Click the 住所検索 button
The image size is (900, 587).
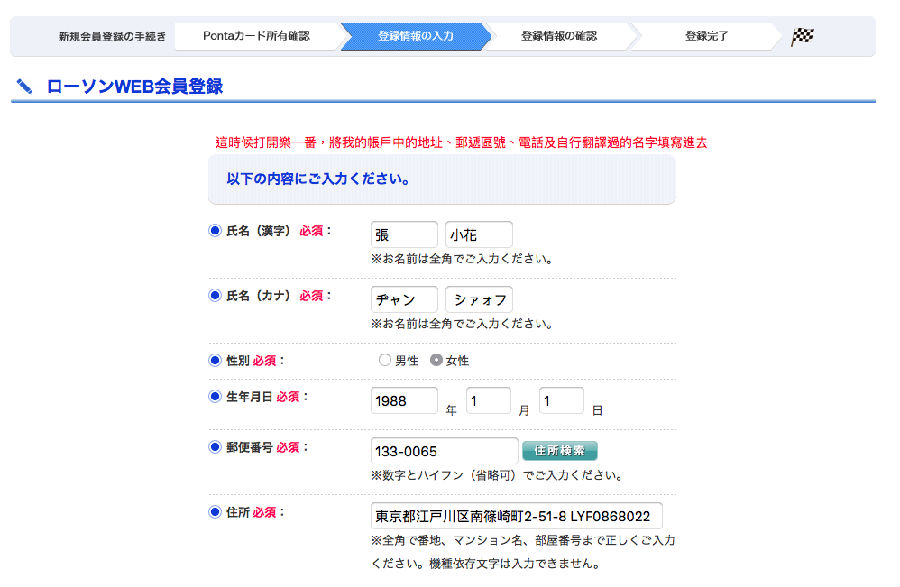[x=560, y=450]
